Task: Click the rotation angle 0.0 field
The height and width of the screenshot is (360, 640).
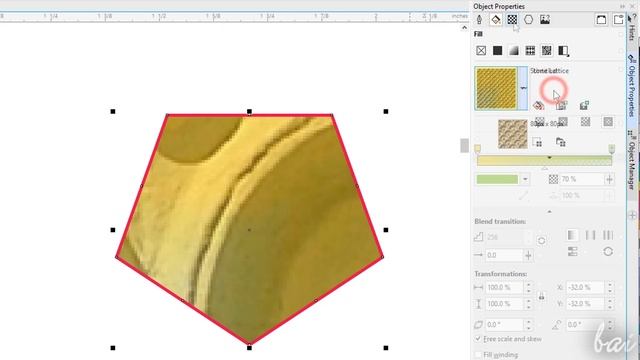Action: (x=586, y=325)
